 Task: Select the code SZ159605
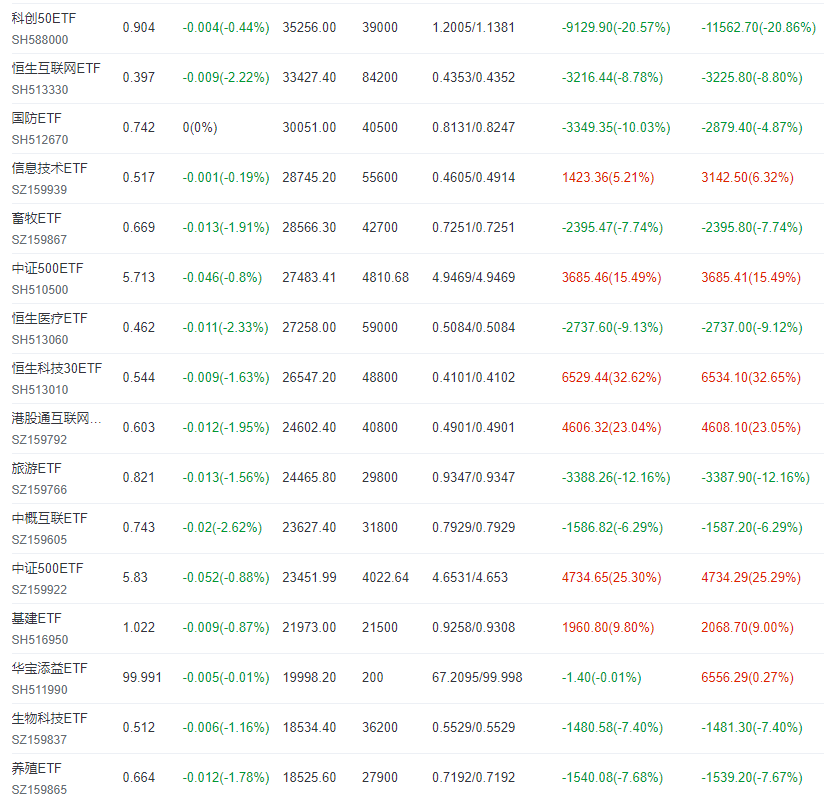coord(39,540)
